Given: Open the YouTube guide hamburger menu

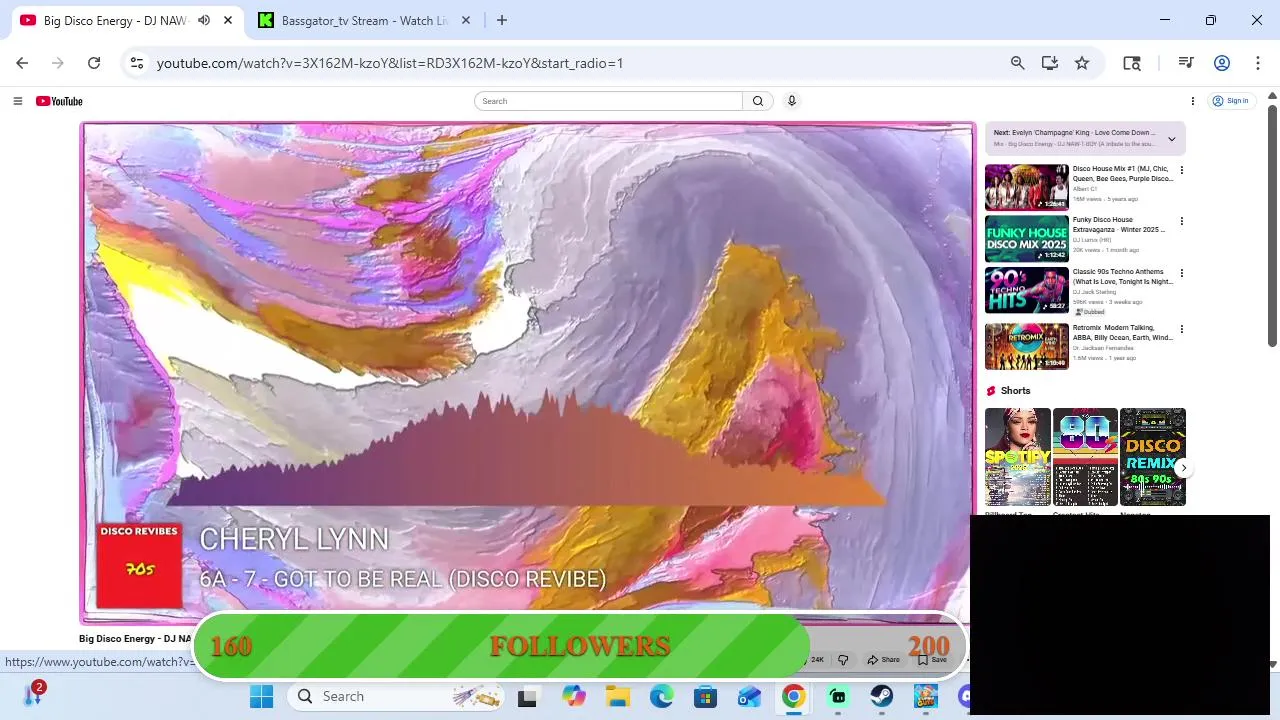Looking at the screenshot, I should 17,101.
